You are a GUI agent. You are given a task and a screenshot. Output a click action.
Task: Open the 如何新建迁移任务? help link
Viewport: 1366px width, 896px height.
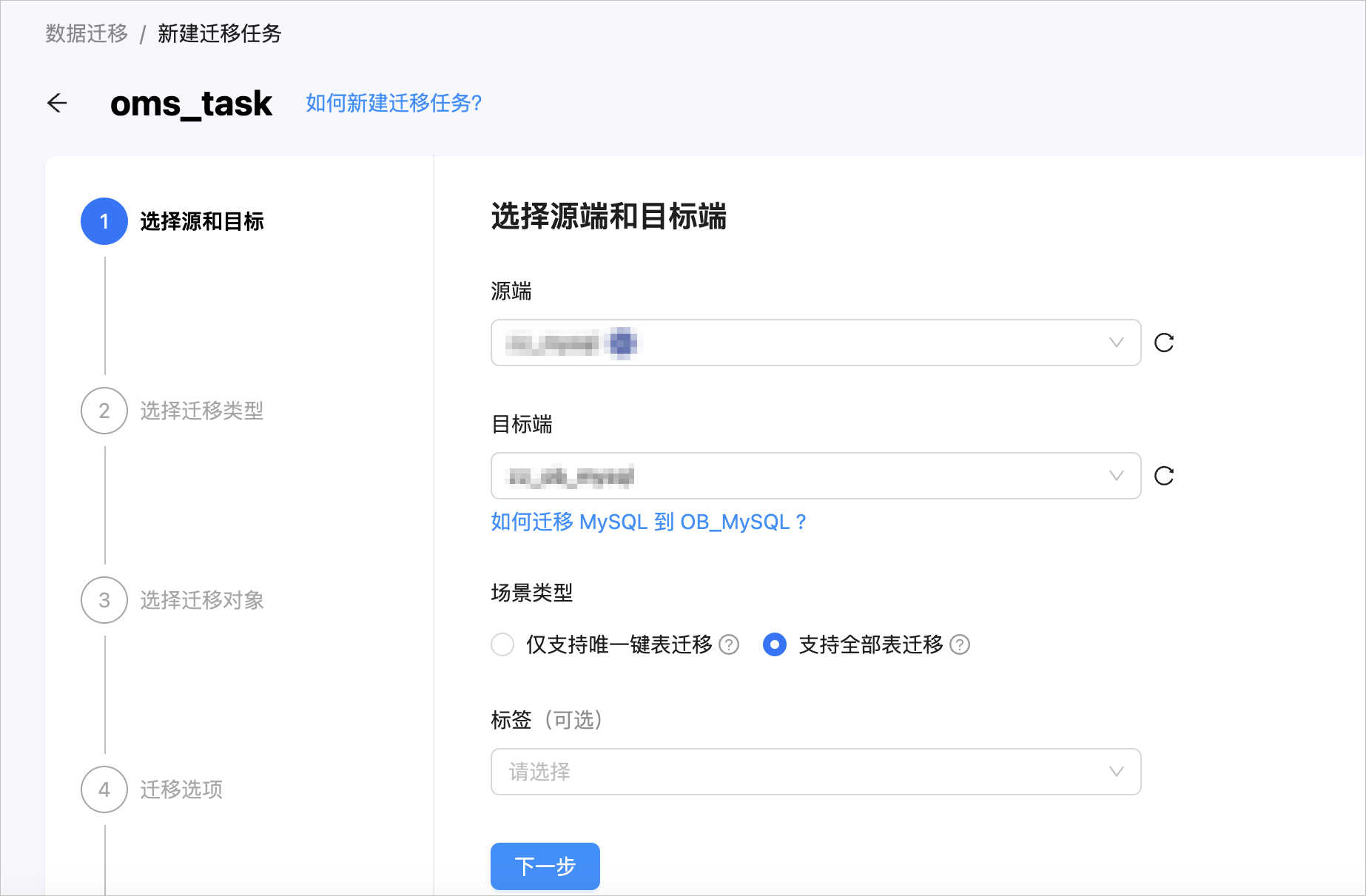394,103
